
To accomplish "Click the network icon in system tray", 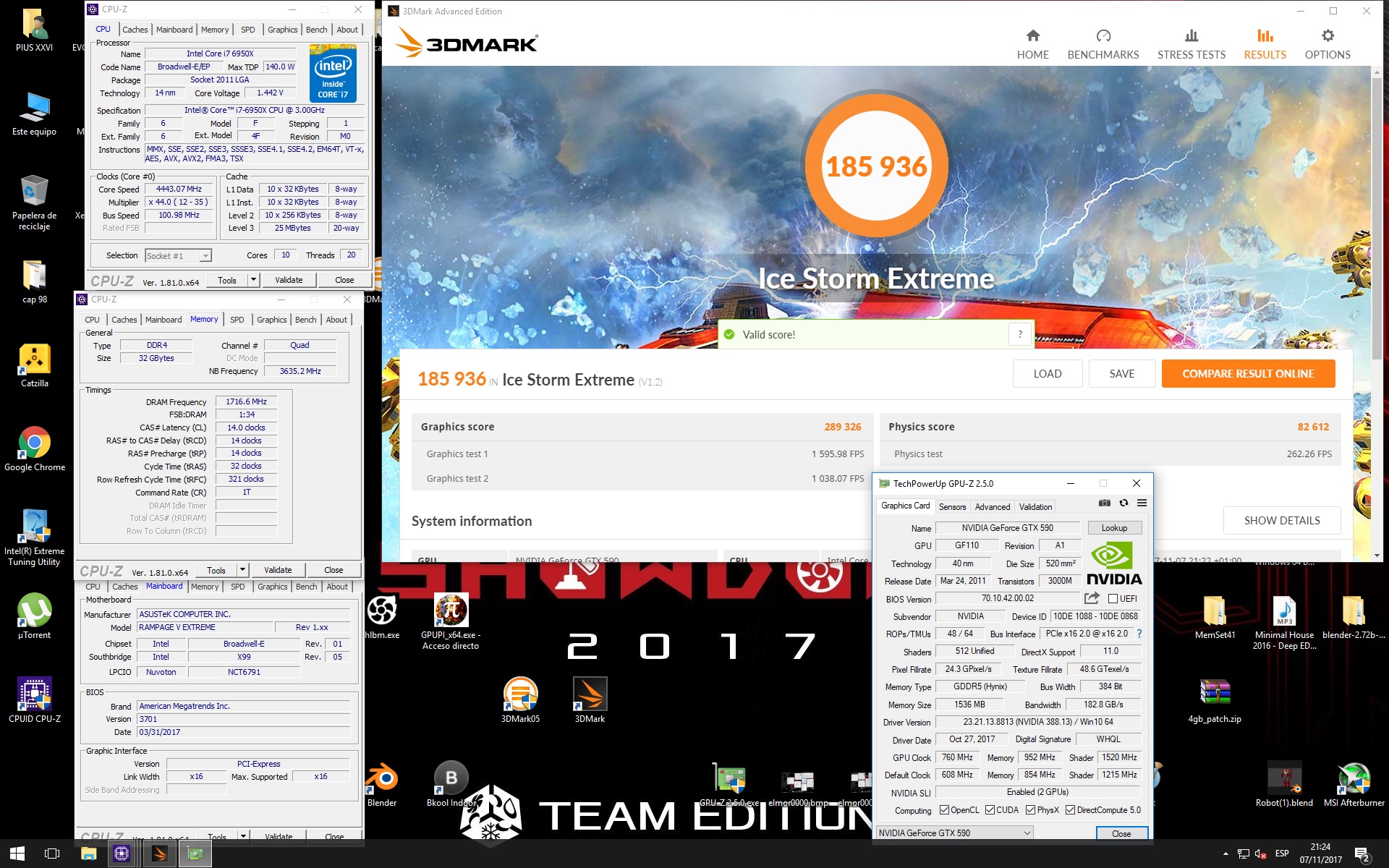I will click(x=1243, y=854).
